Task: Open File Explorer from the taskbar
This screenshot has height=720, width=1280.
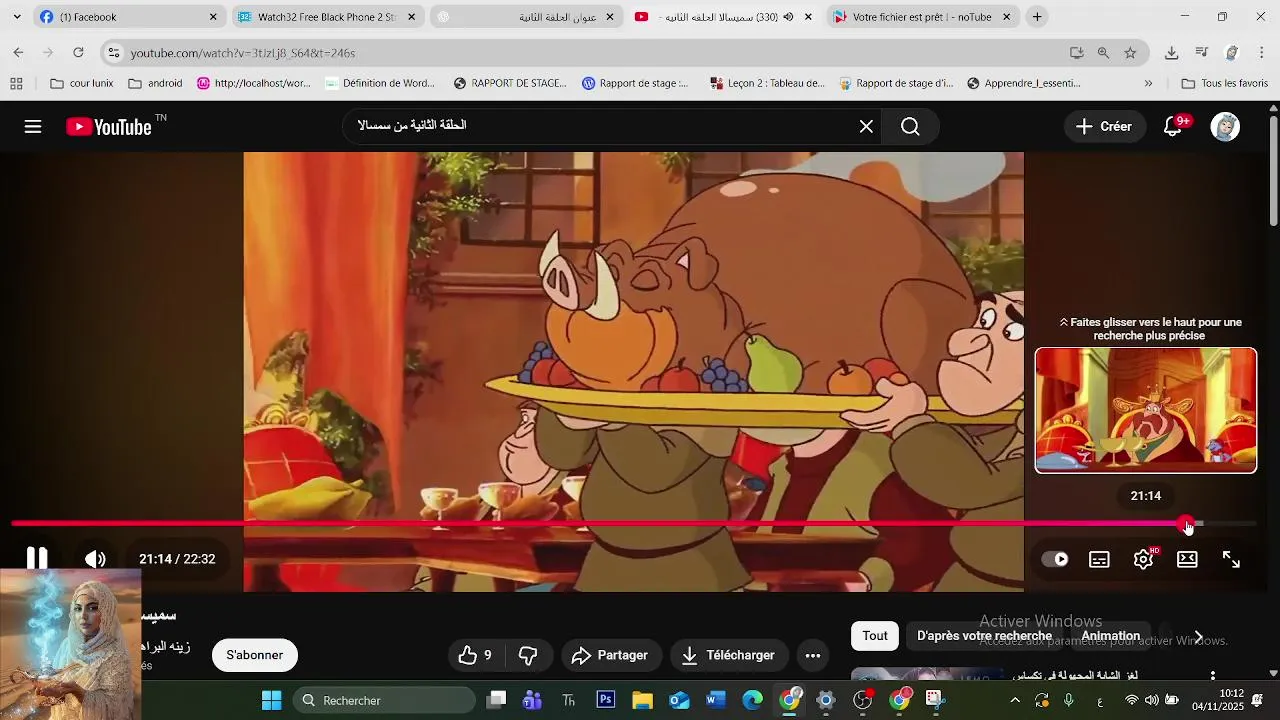Action: click(642, 700)
